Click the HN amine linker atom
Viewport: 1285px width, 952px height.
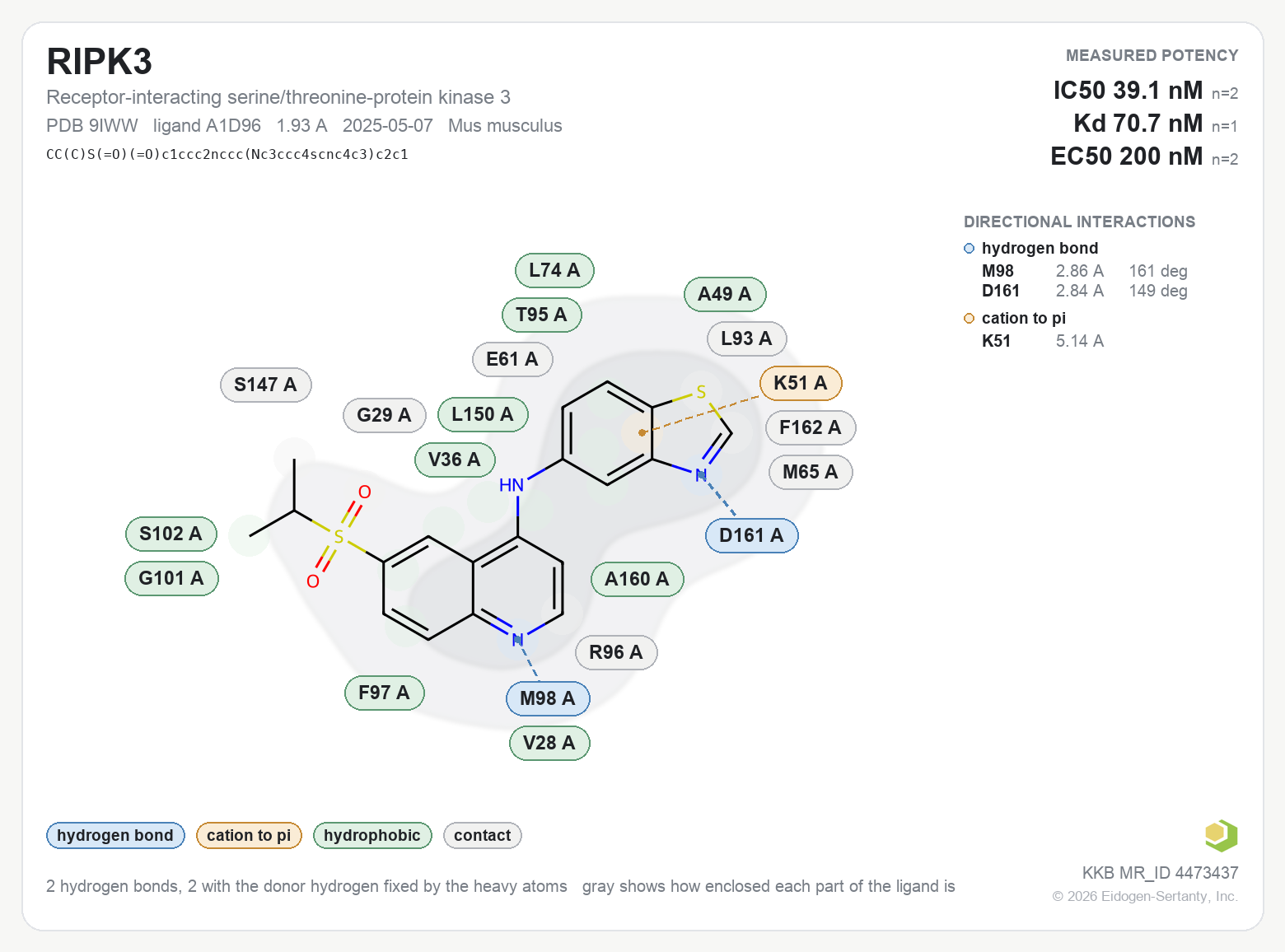[512, 485]
